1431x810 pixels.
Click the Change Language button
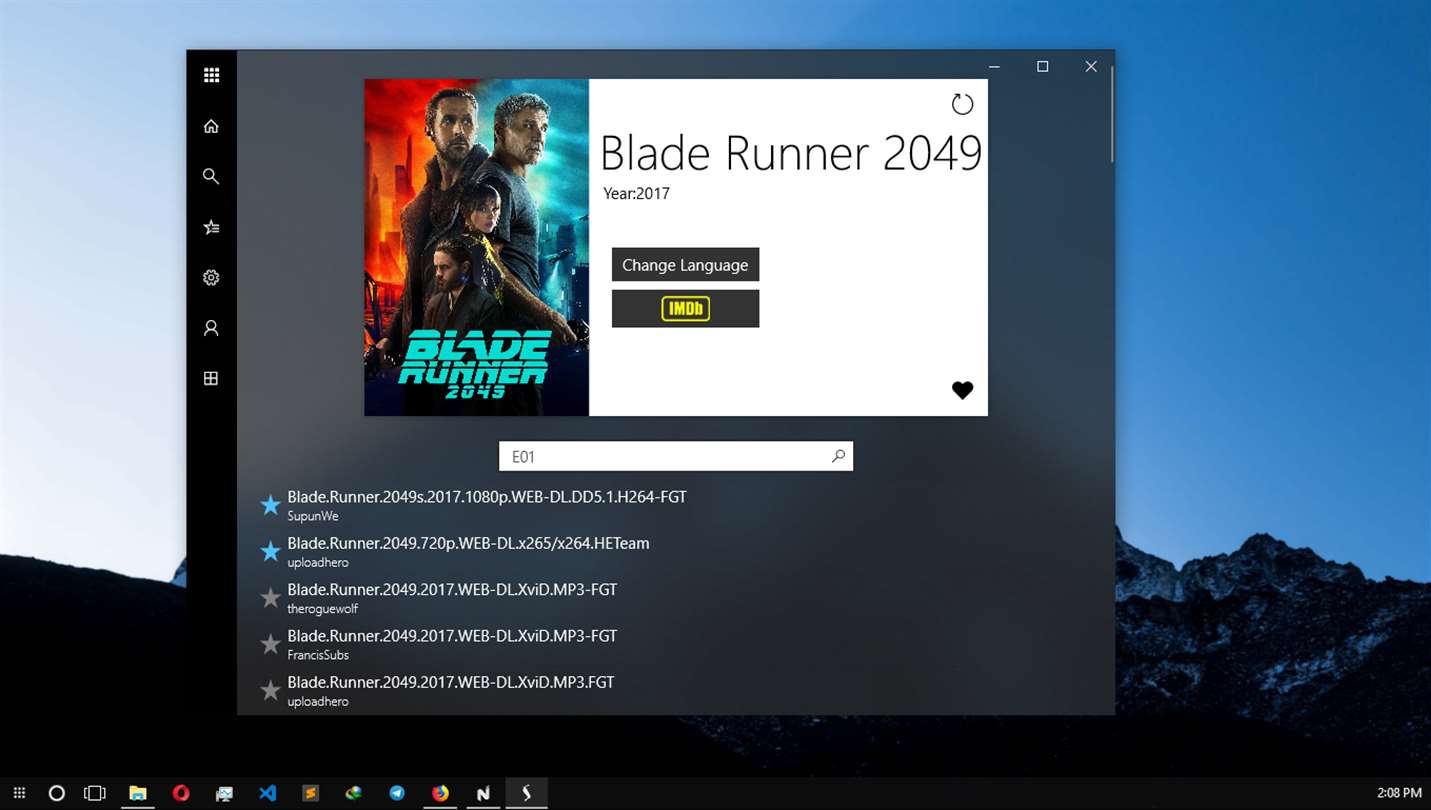(x=685, y=265)
